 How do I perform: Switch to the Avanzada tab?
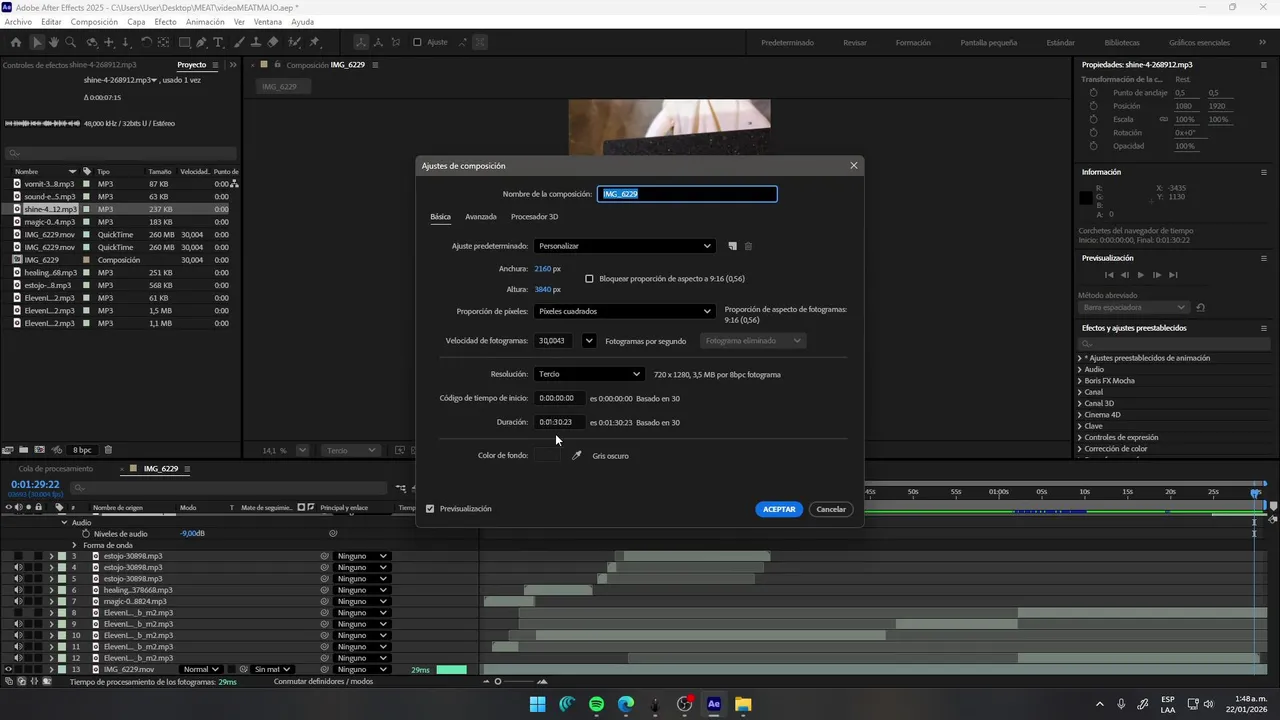[481, 217]
